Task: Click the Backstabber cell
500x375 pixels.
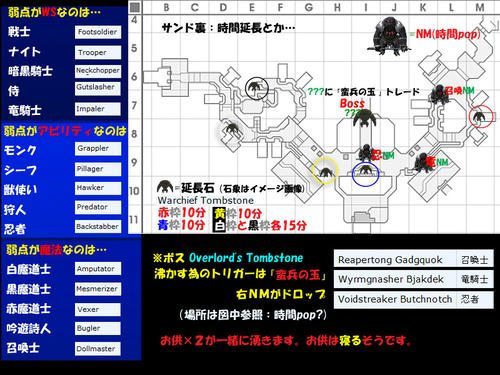Action: [x=98, y=227]
